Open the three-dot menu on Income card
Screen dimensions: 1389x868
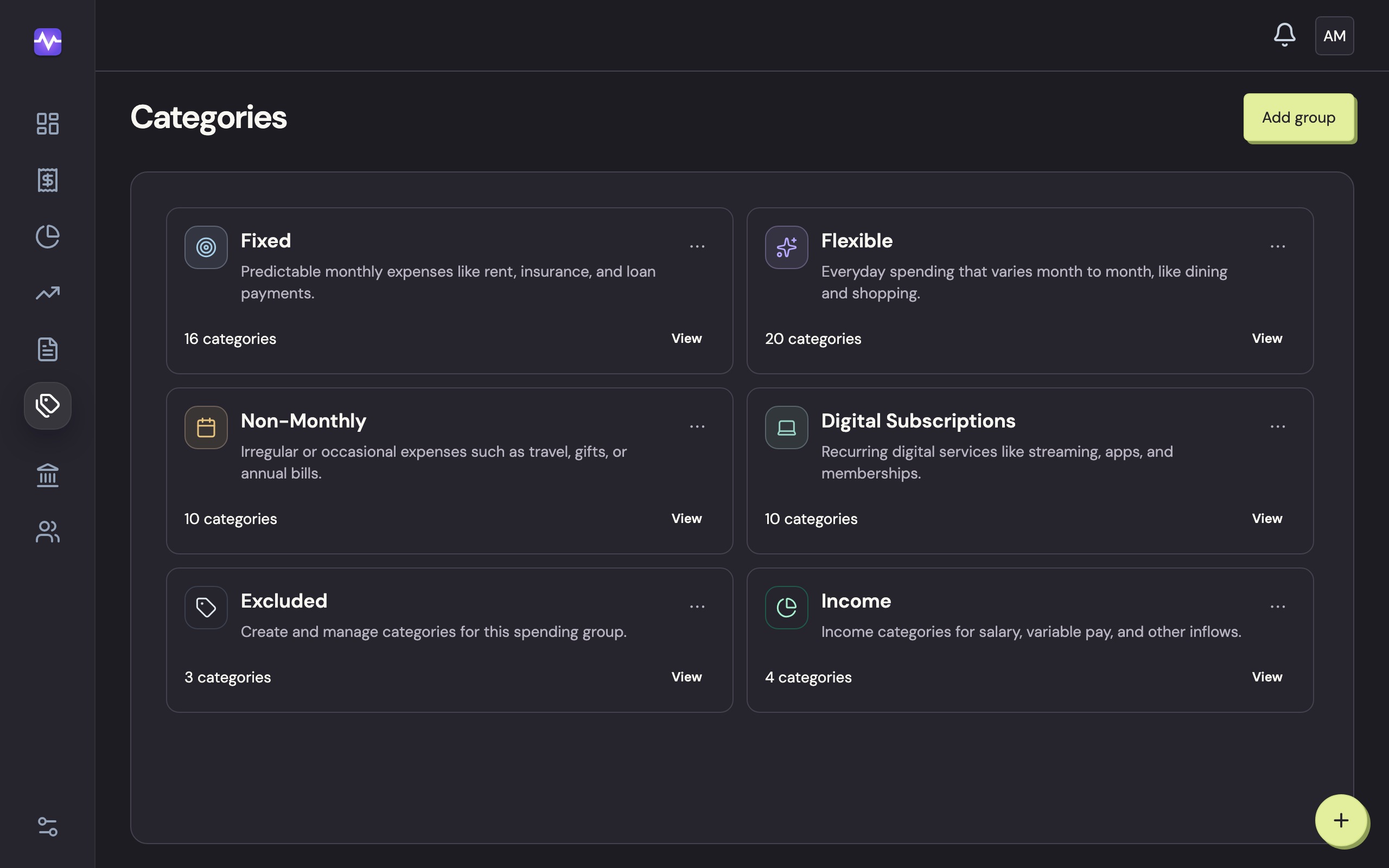click(x=1278, y=607)
